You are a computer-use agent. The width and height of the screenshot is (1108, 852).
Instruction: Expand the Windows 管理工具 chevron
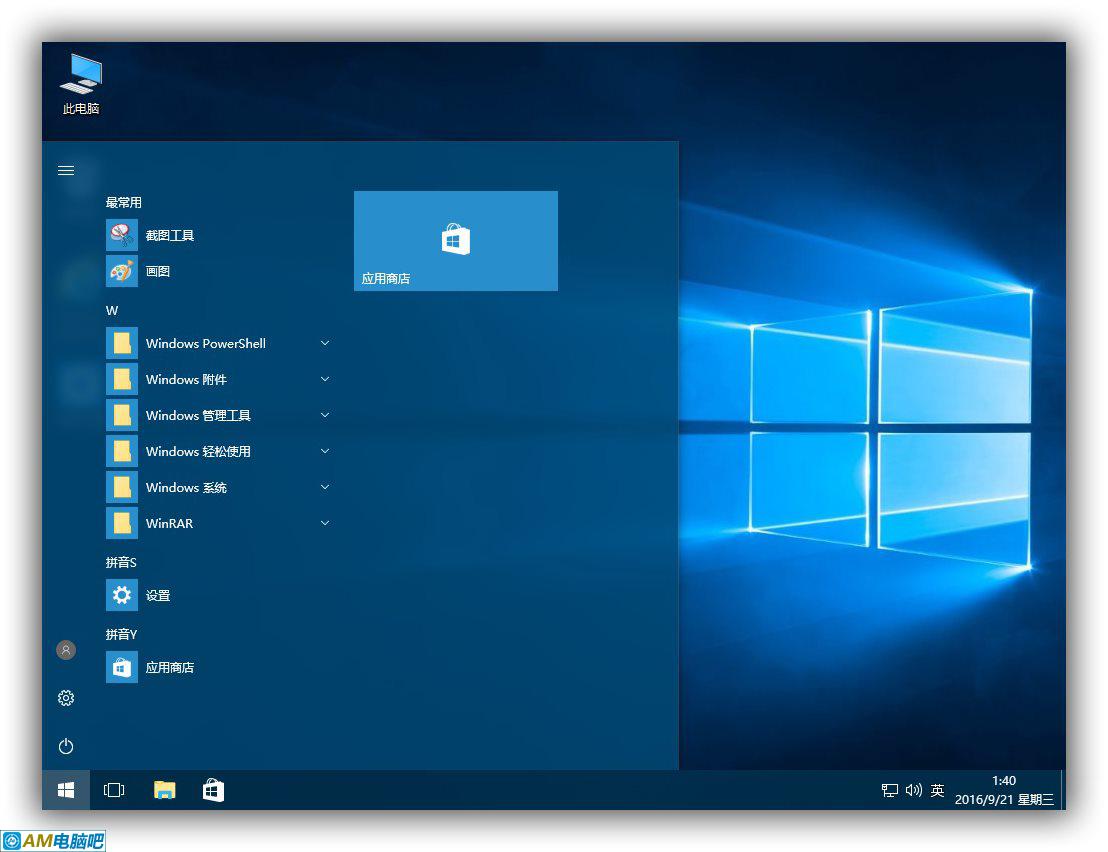325,415
